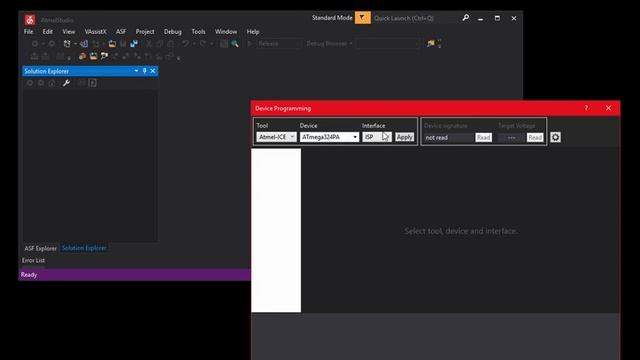
Task: Click the 'Standard Mode' label
Action: (x=332, y=18)
